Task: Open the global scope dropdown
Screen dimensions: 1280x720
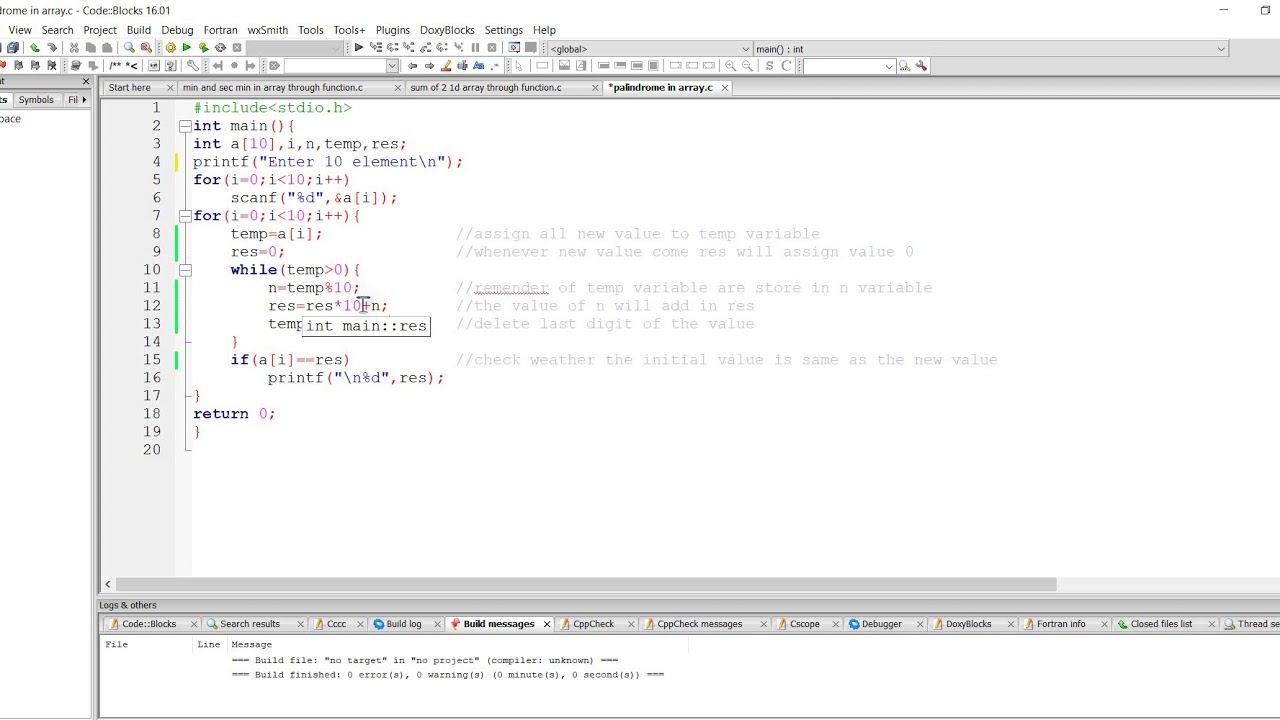Action: (649, 48)
